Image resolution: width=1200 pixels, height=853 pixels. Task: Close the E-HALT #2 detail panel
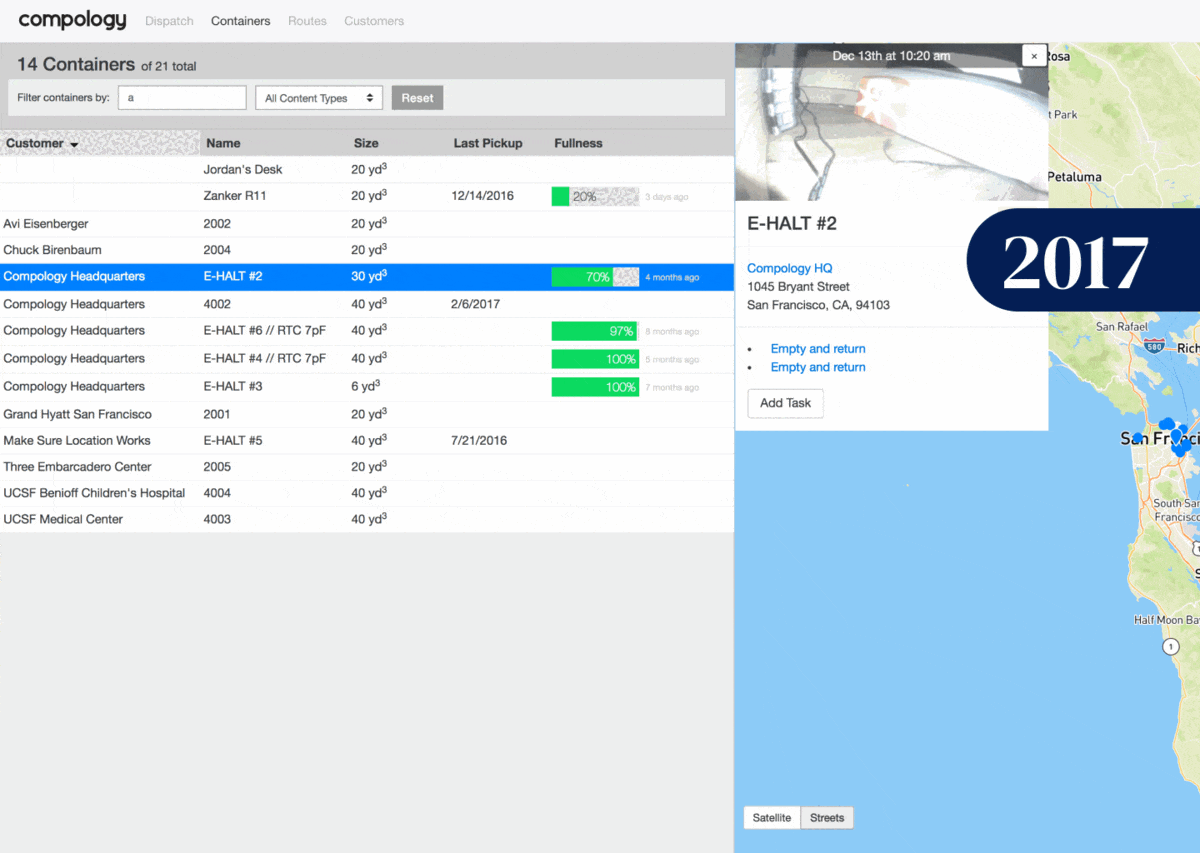[1034, 57]
